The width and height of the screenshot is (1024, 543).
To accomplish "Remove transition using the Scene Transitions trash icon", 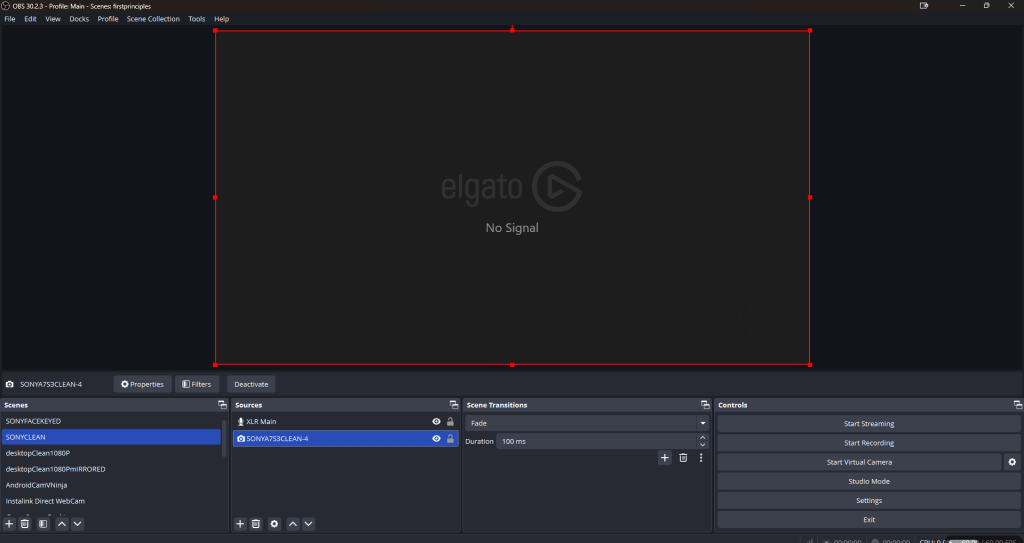I will pos(683,457).
